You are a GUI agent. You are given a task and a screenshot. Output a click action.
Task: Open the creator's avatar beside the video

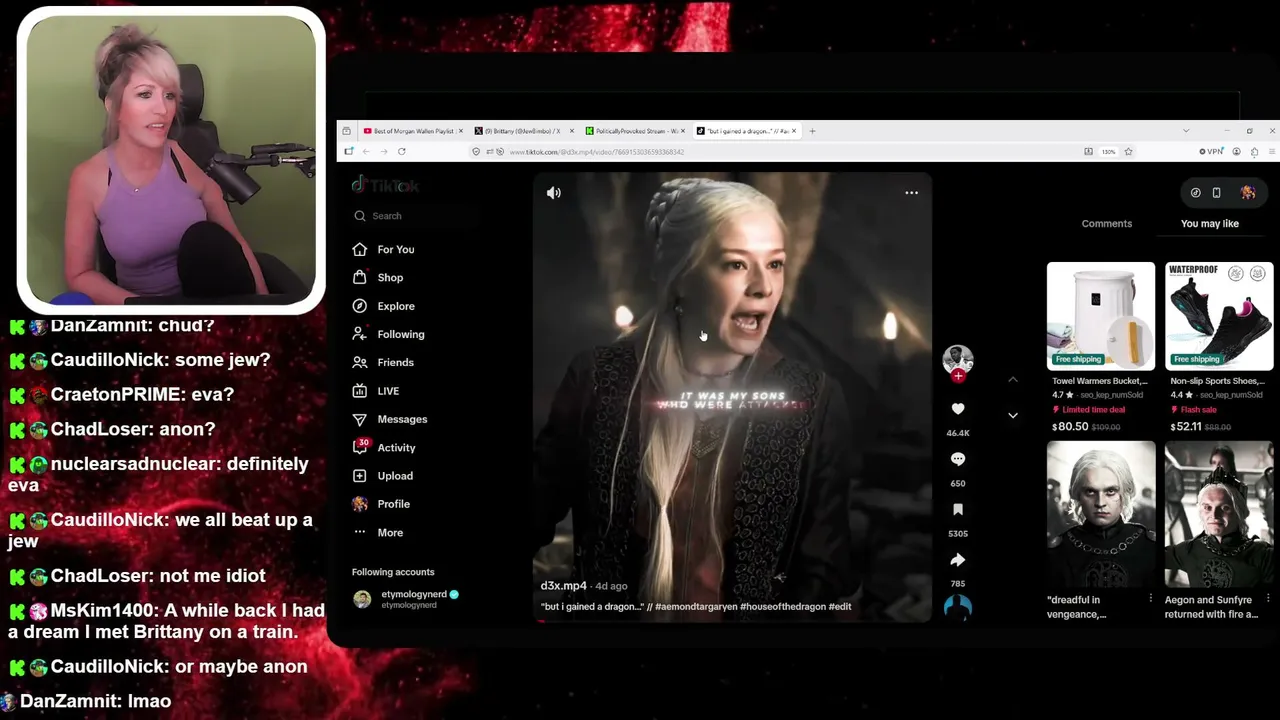click(x=958, y=358)
